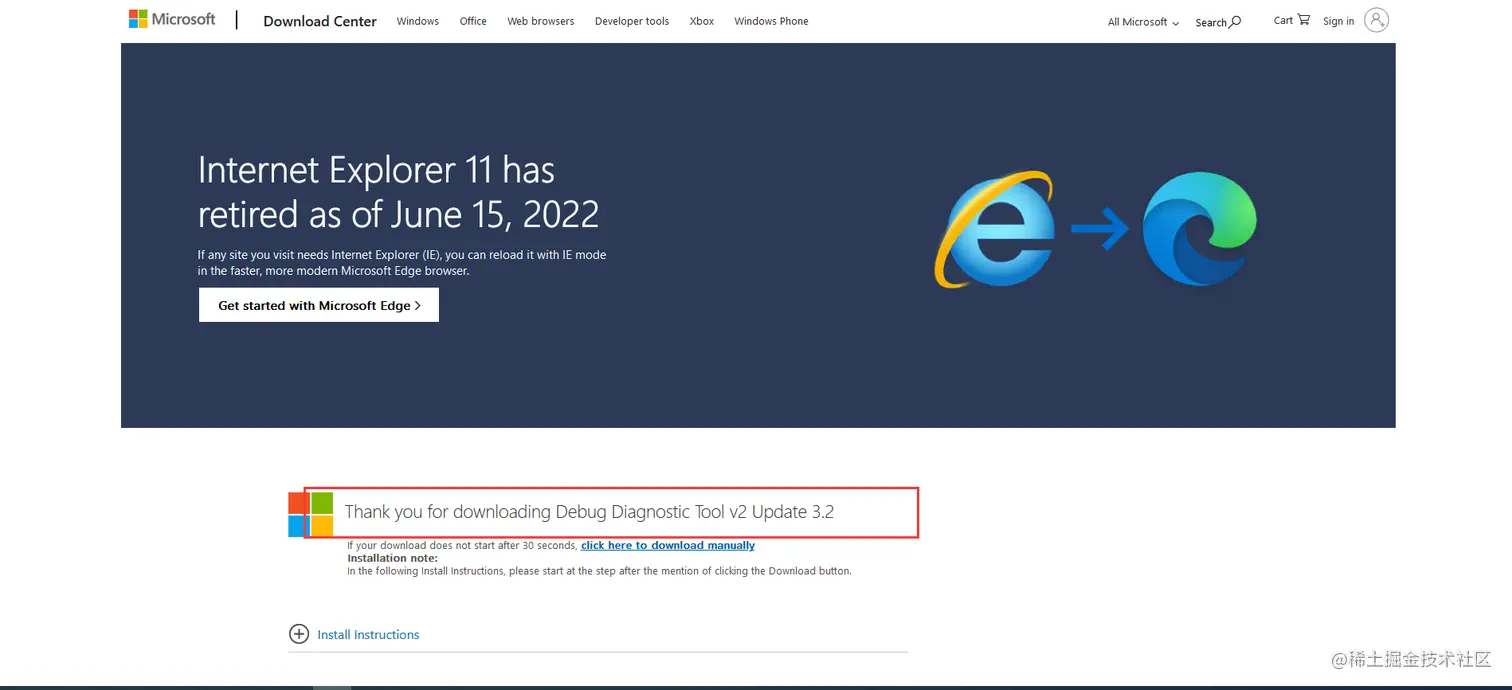Go to Download Center
Viewport: 1512px width, 690px height.
point(320,21)
